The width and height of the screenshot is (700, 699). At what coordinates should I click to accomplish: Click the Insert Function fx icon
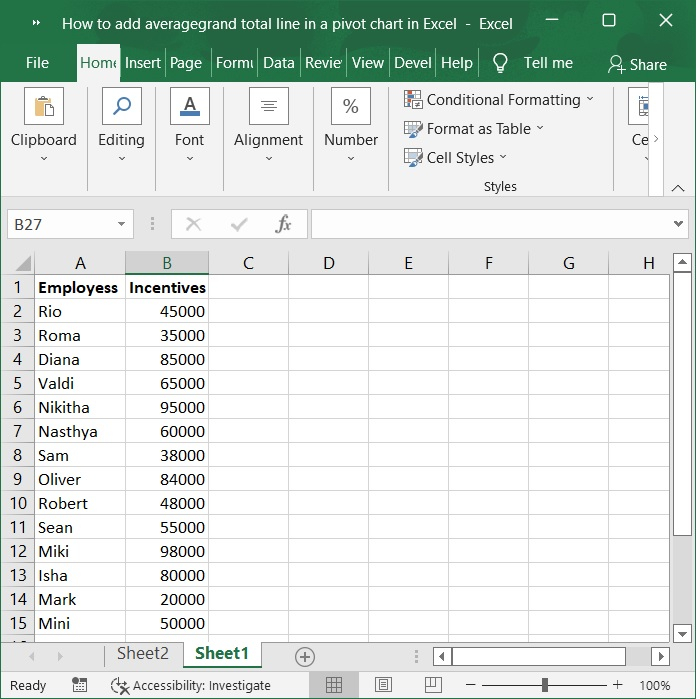coord(283,224)
